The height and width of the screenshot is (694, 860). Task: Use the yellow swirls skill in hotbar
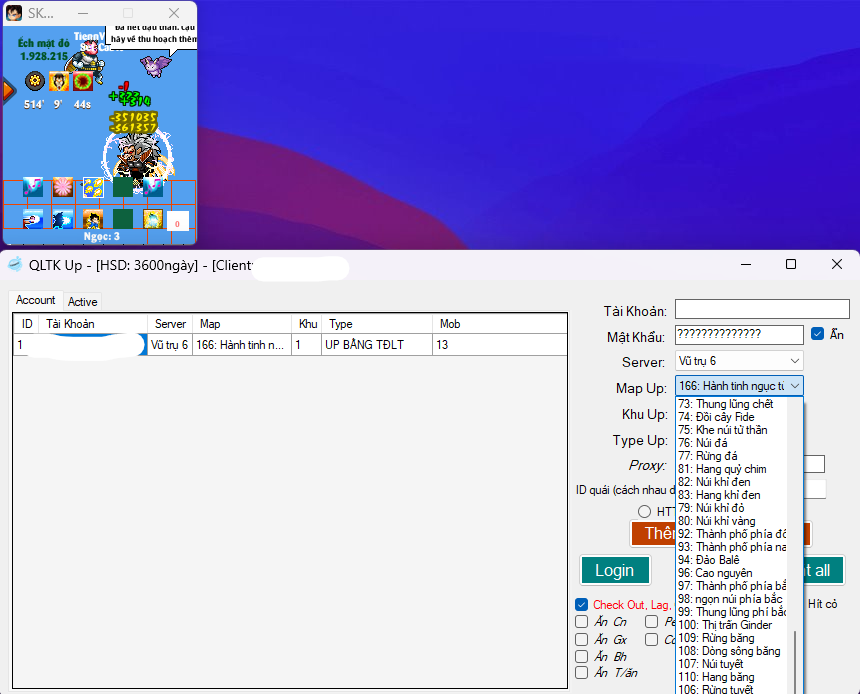click(93, 187)
